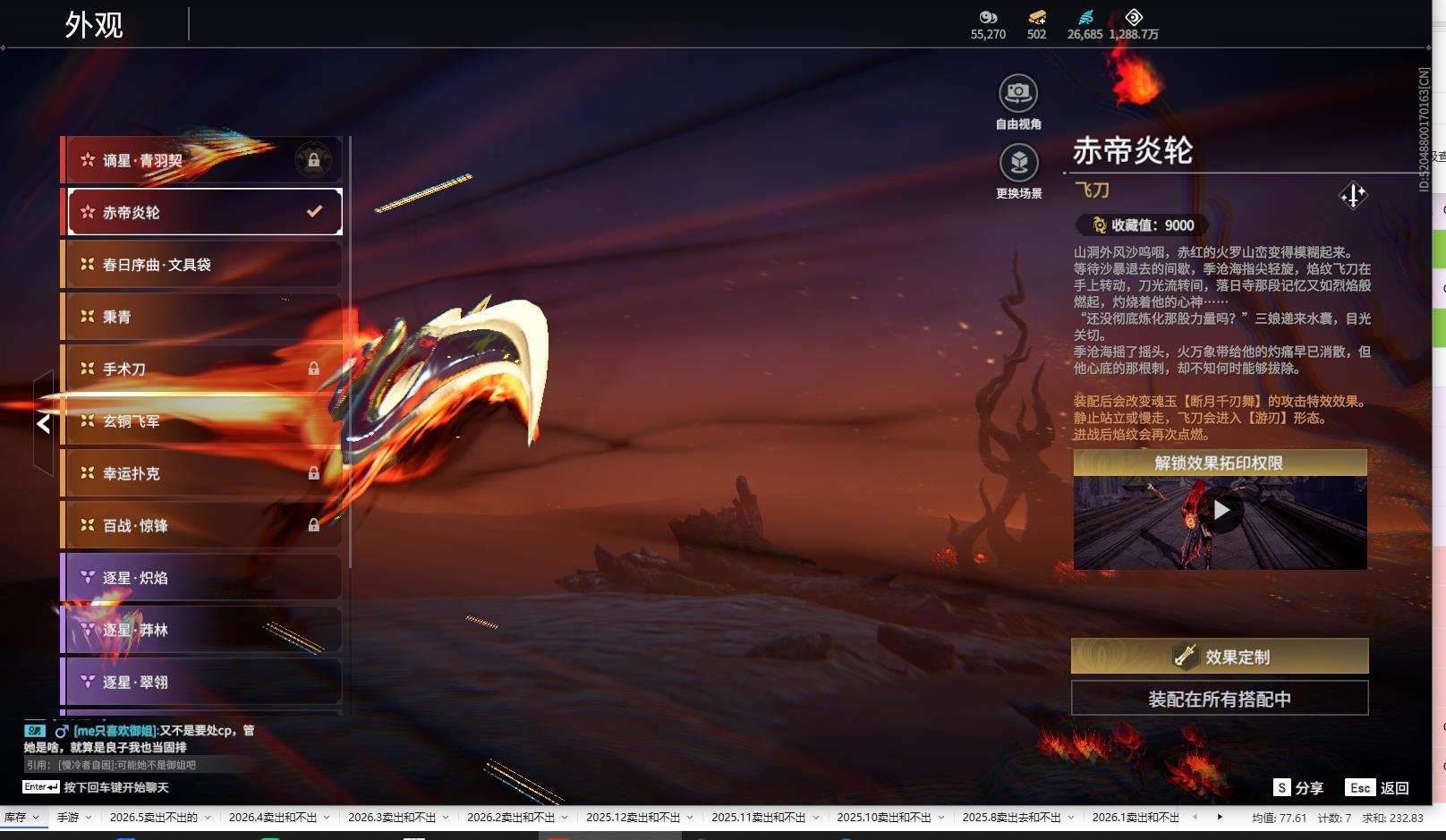Select 逐星·莽林 appearance entry
The image size is (1446, 840).
click(x=202, y=630)
